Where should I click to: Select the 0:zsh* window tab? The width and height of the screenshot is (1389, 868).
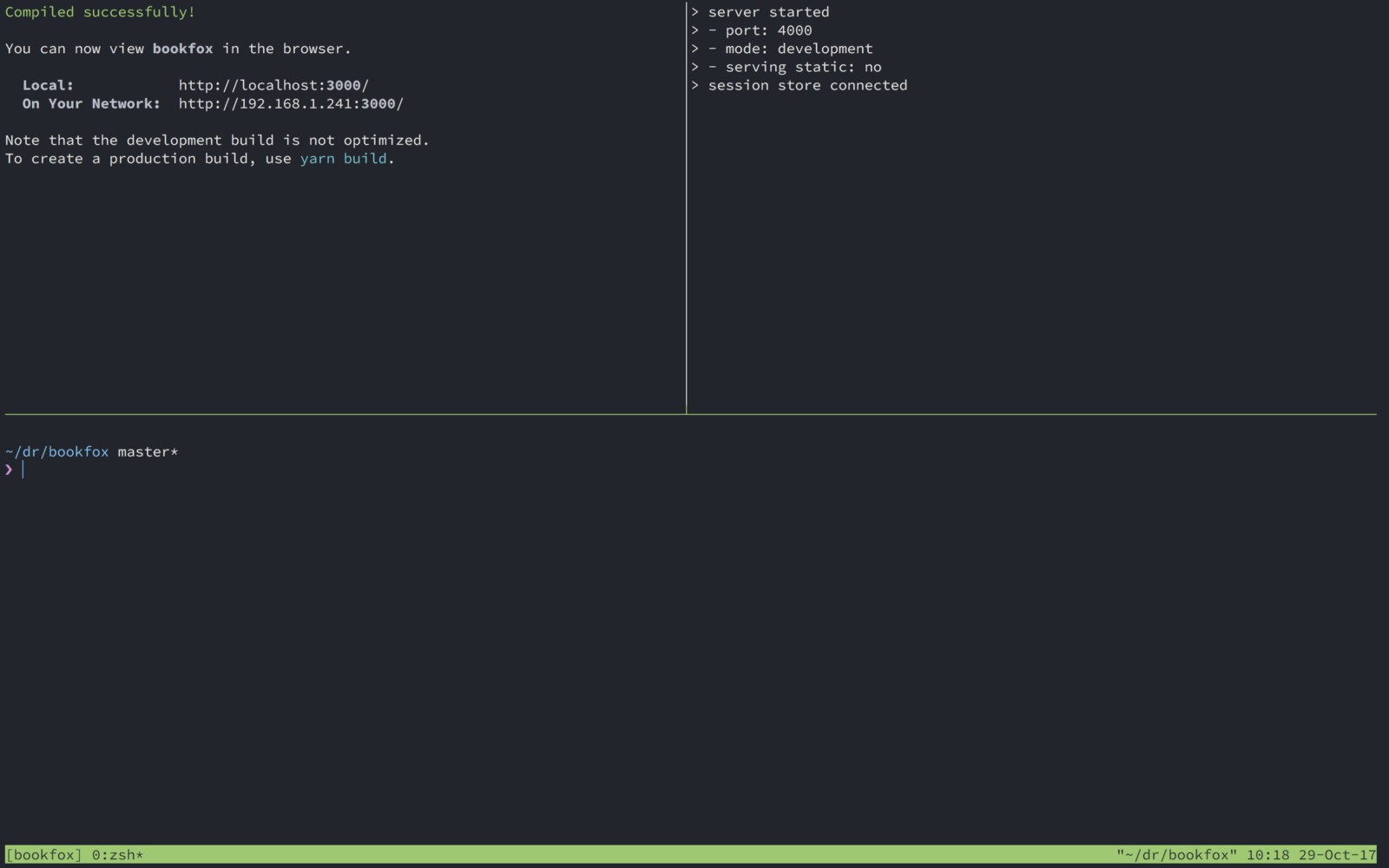pos(117,855)
